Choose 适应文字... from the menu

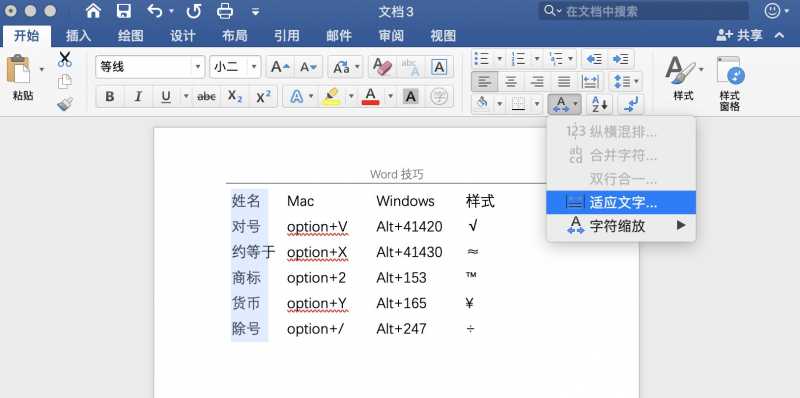pyautogui.click(x=621, y=203)
